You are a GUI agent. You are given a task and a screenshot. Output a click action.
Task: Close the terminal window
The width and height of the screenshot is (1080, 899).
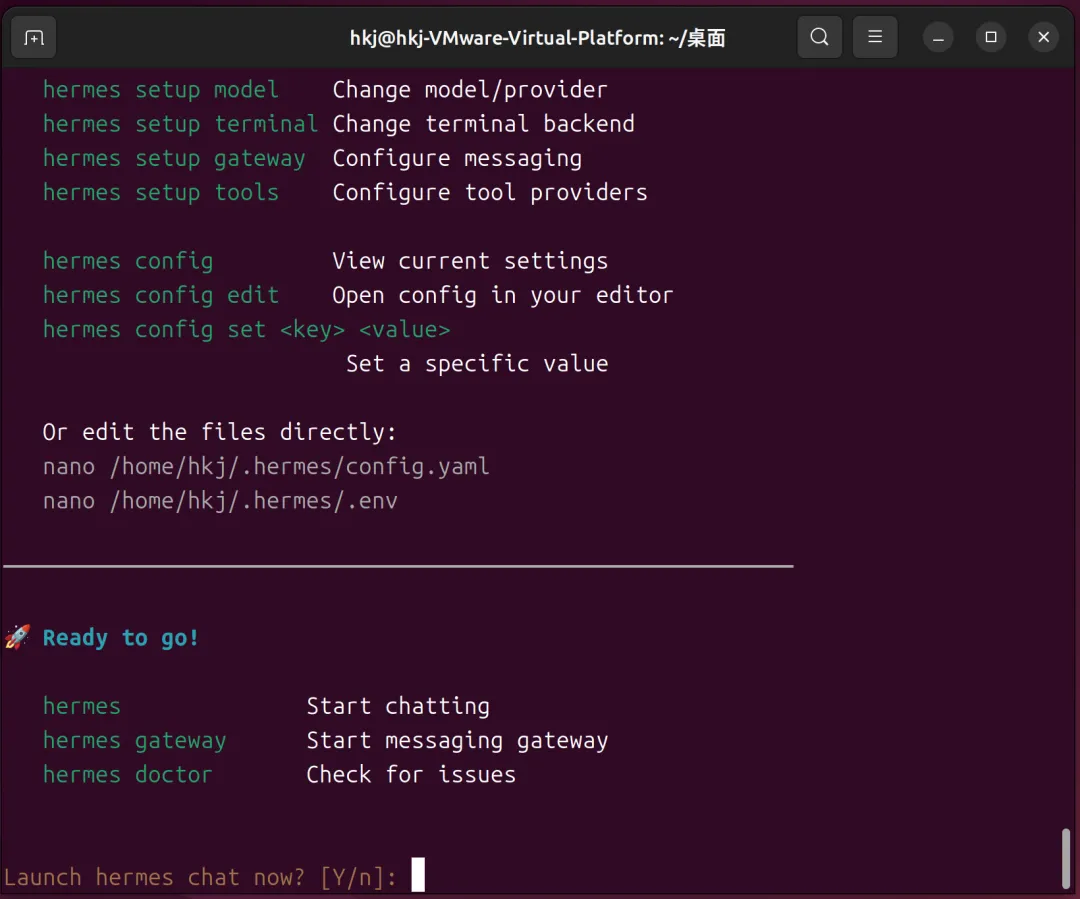coord(1043,37)
